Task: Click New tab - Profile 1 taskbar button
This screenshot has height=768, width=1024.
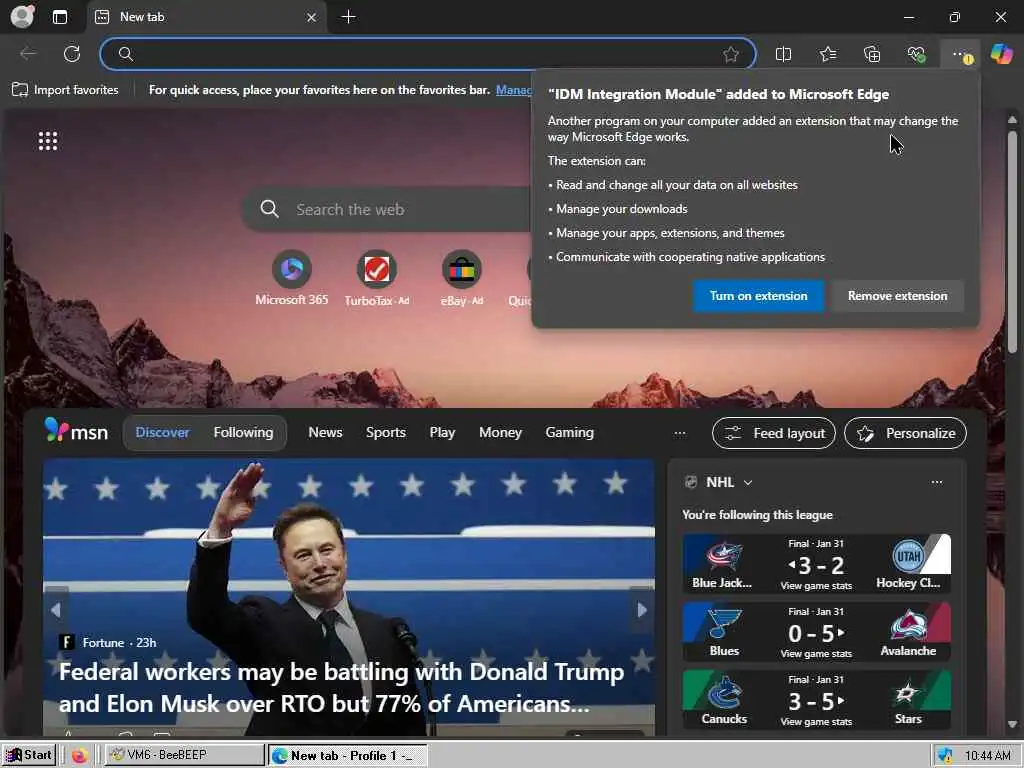Action: [x=347, y=756]
